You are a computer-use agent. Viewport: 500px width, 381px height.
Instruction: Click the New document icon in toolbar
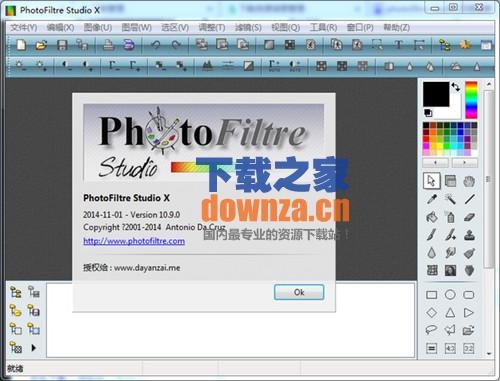coord(21,45)
